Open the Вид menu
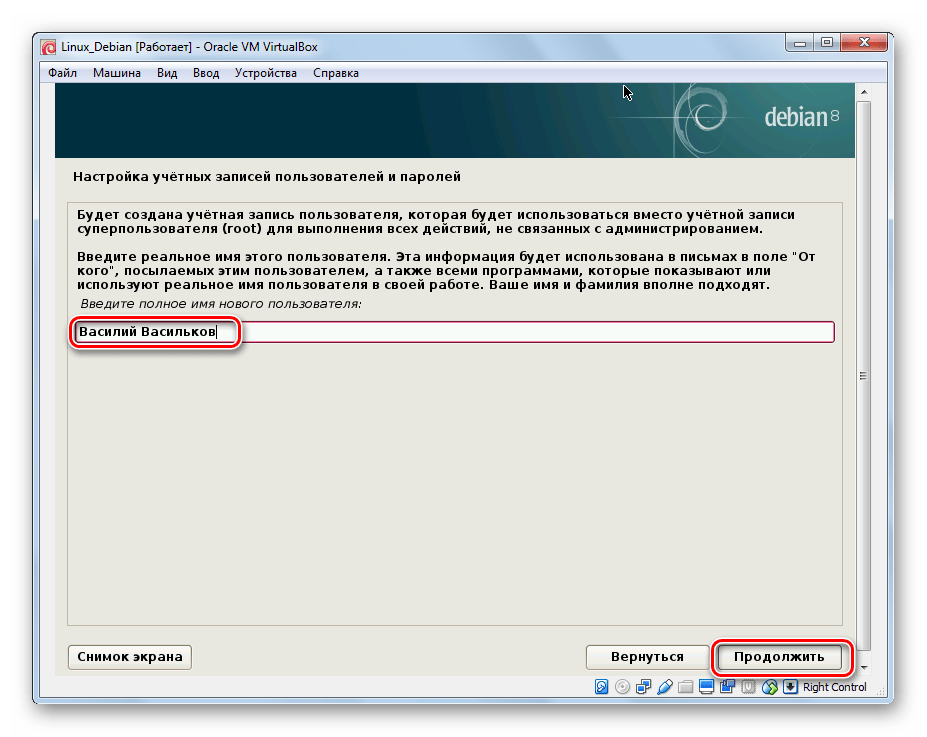Image resolution: width=927 pixels, height=737 pixels. [167, 73]
